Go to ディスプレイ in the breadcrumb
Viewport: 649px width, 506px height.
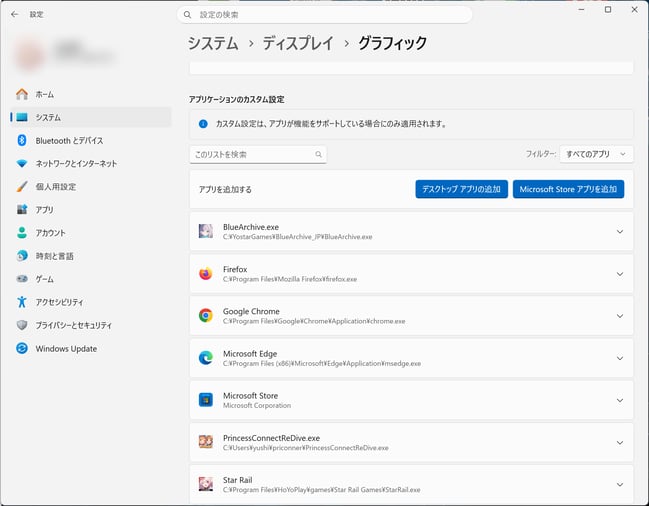(298, 43)
